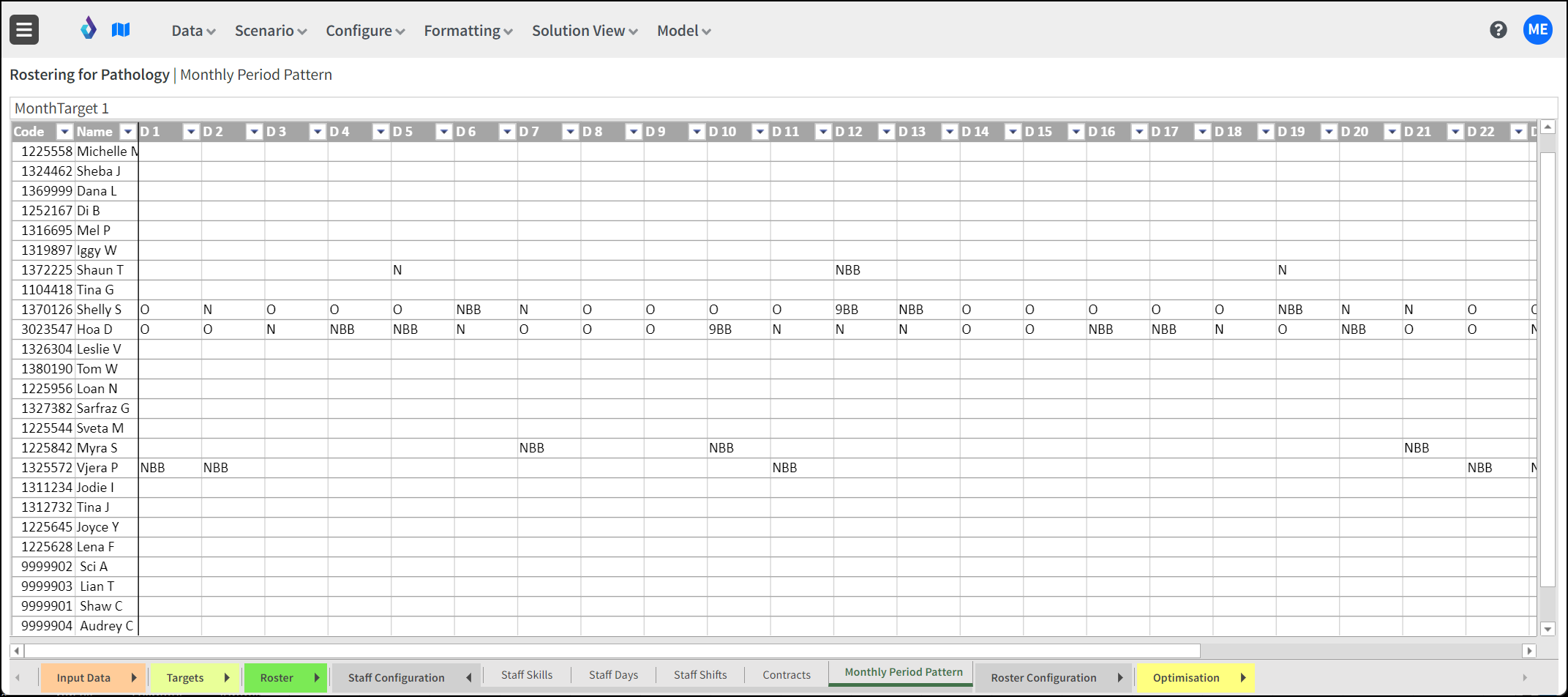Open the blue book icon
The image size is (1568, 697).
point(121,29)
